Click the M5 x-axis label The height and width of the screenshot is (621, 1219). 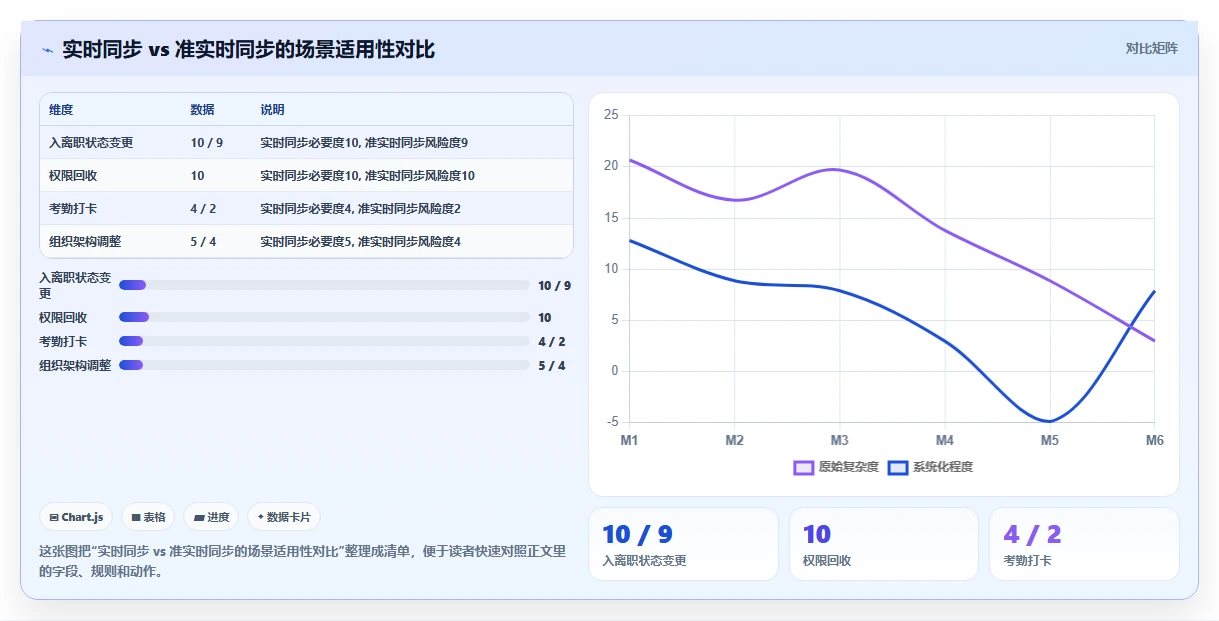(1049, 440)
